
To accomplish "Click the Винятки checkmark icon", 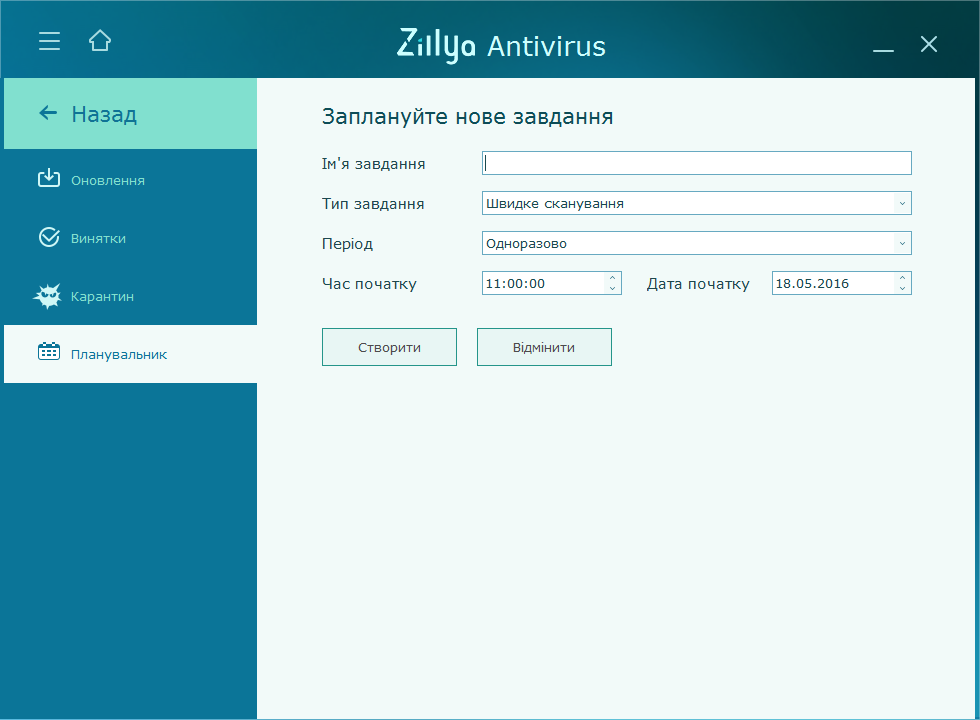I will 49,237.
